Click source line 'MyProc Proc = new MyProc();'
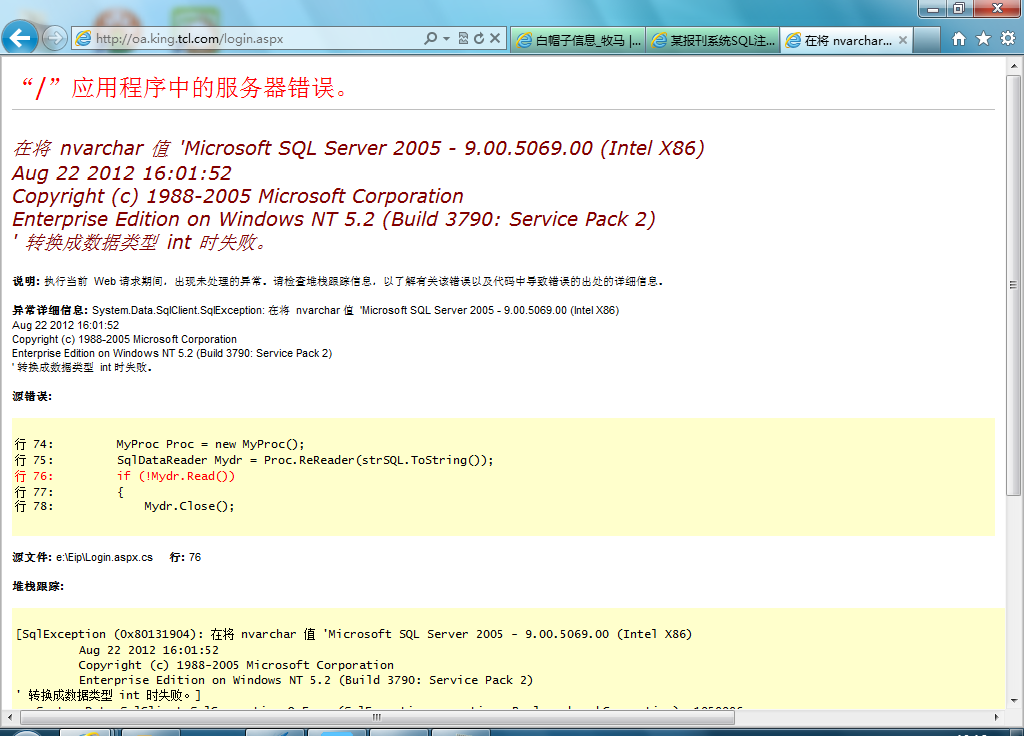Screen dimensions: 1024x736 210,444
